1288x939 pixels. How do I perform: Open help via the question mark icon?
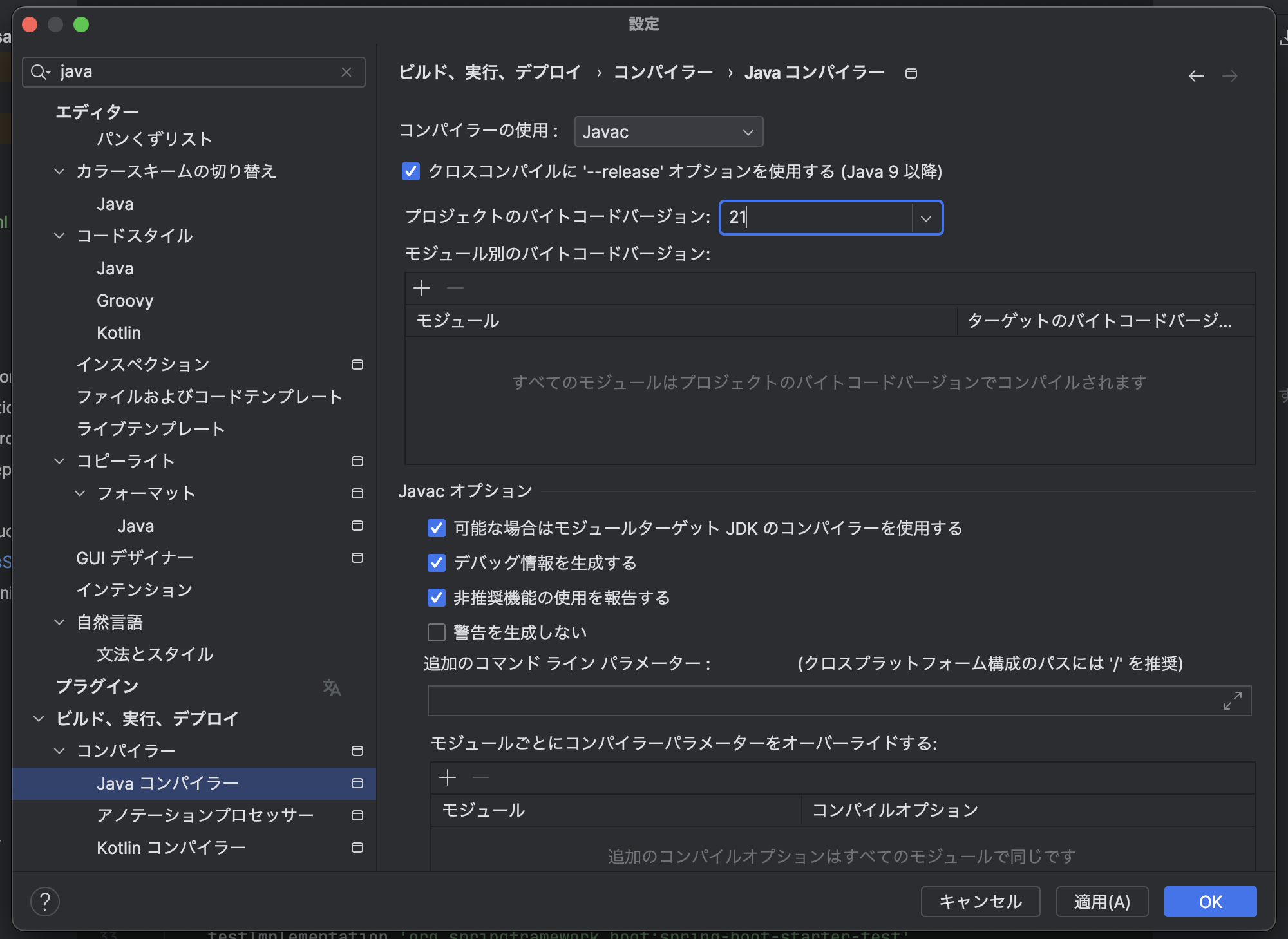coord(44,902)
